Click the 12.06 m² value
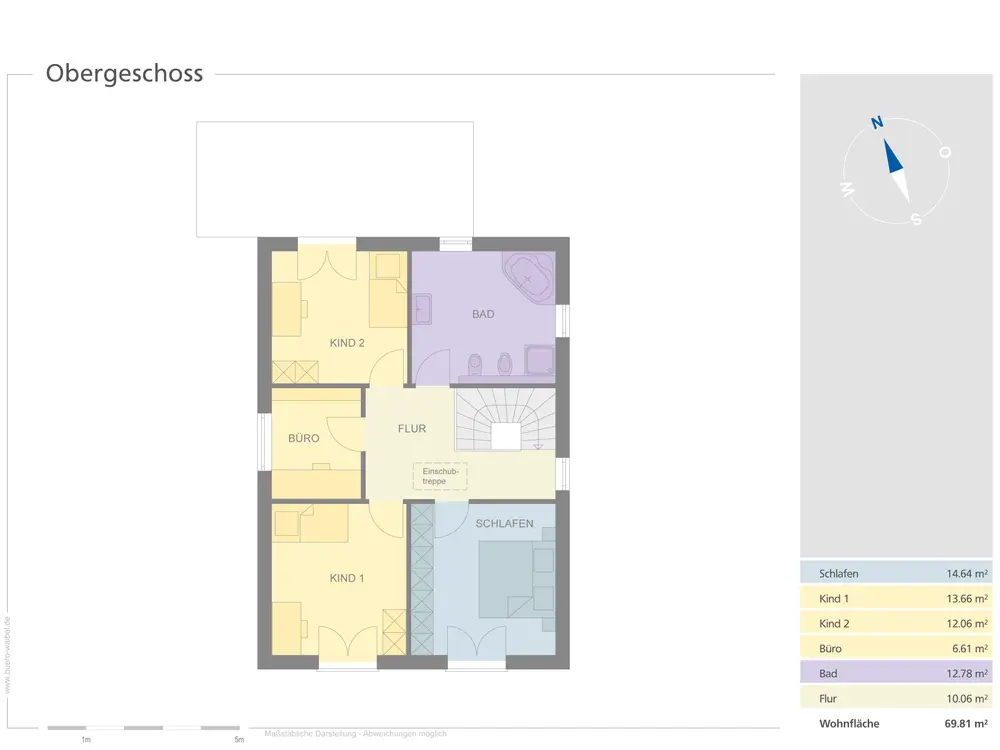Image resolution: width=1000 pixels, height=750 pixels. (967, 623)
